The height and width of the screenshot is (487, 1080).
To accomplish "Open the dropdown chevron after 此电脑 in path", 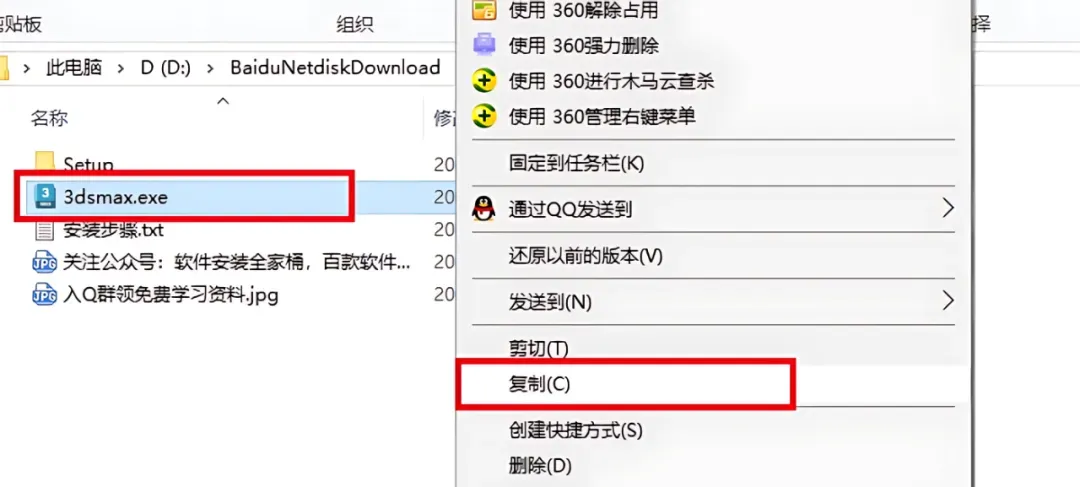I will click(121, 68).
